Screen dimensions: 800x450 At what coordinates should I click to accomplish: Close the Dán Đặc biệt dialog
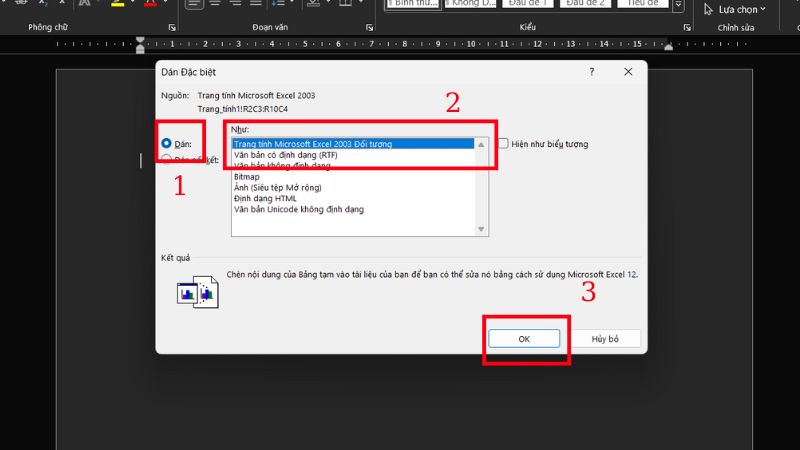point(628,72)
